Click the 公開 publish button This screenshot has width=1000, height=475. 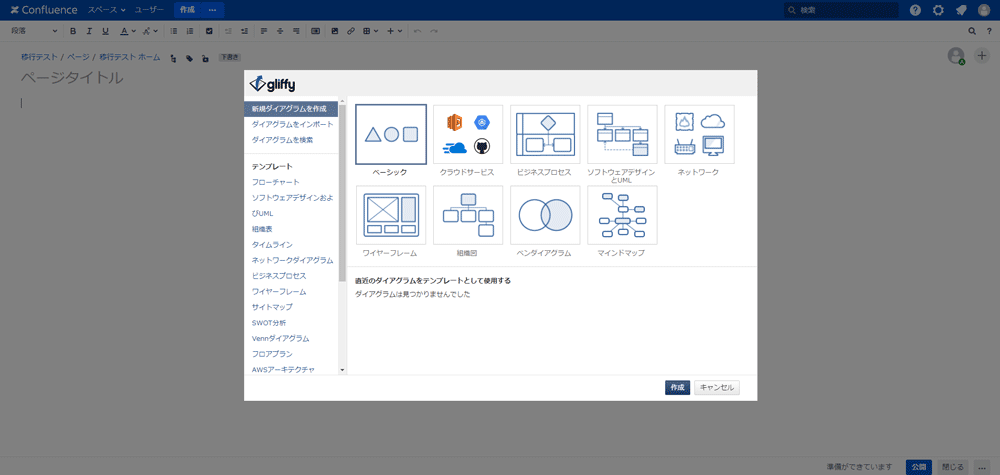[920, 467]
